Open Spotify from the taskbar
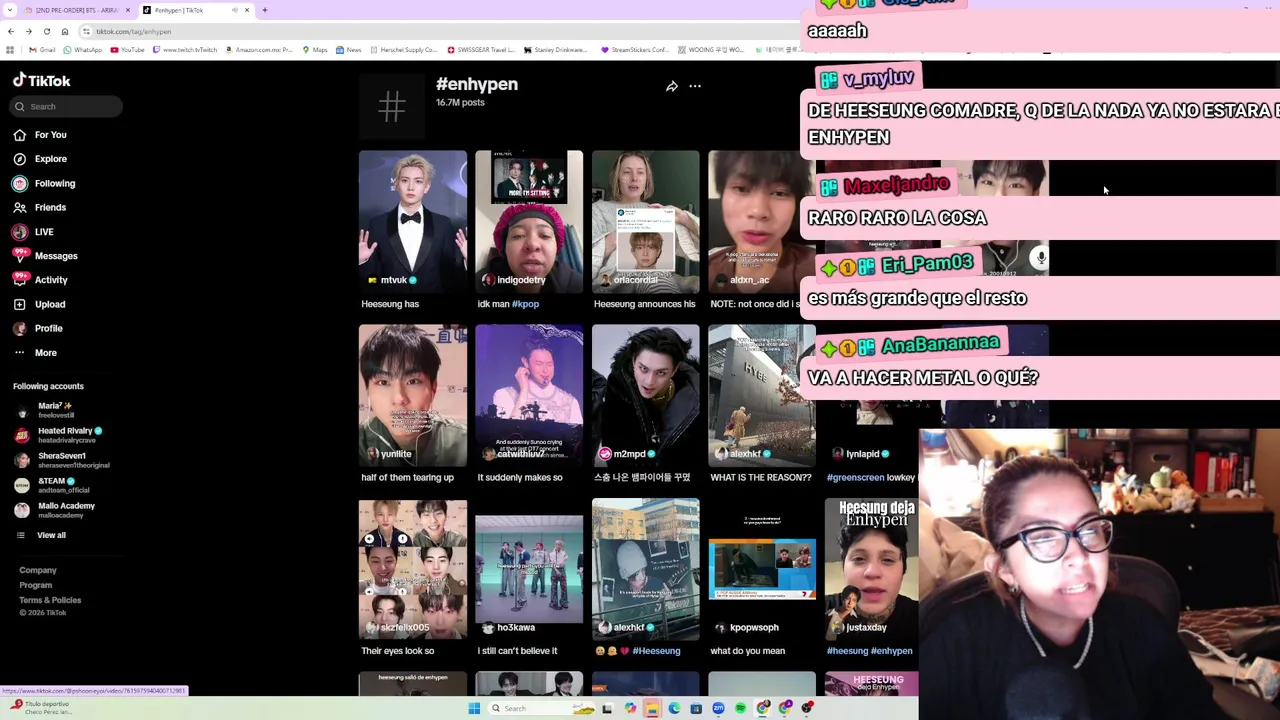This screenshot has width=1280, height=720. point(740,708)
